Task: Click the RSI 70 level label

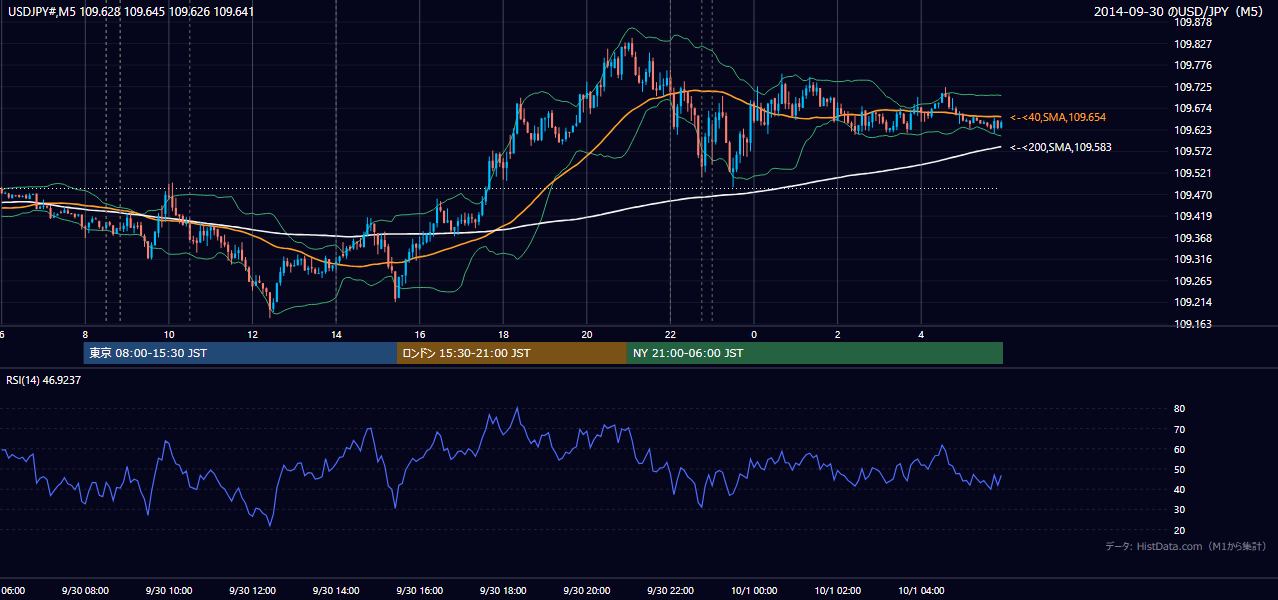Action: (x=1179, y=429)
